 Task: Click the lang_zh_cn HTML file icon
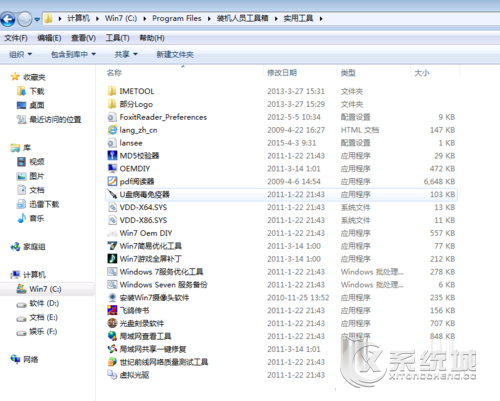(112, 130)
